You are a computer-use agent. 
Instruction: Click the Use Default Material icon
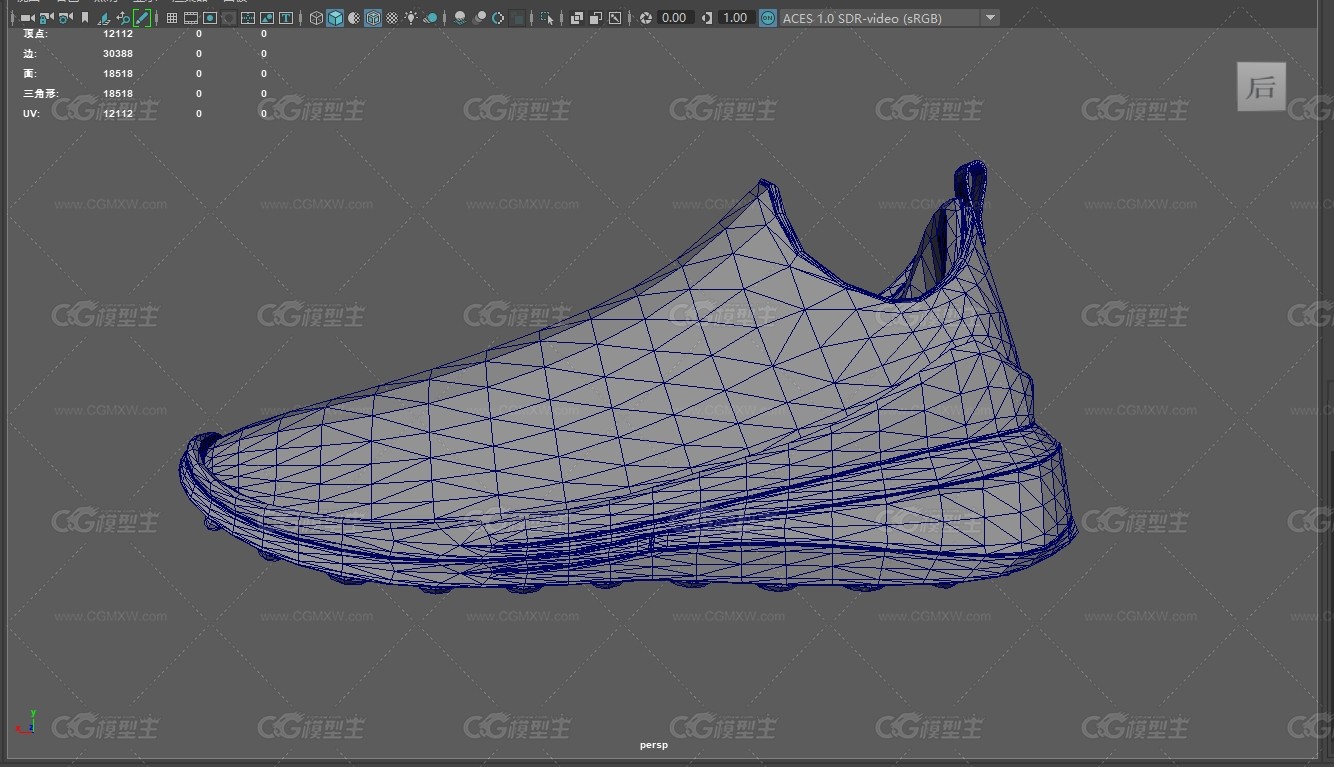pos(354,18)
